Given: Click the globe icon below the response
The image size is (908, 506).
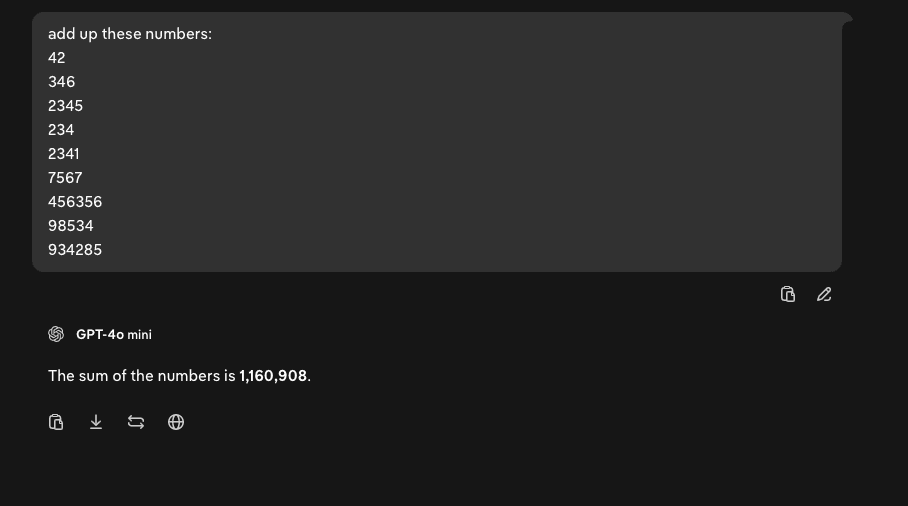Looking at the screenshot, I should (176, 422).
